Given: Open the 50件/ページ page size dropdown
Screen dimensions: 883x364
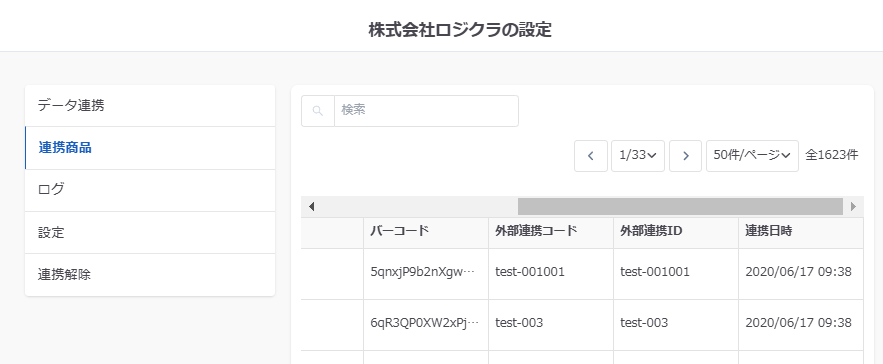Looking at the screenshot, I should coord(752,156).
